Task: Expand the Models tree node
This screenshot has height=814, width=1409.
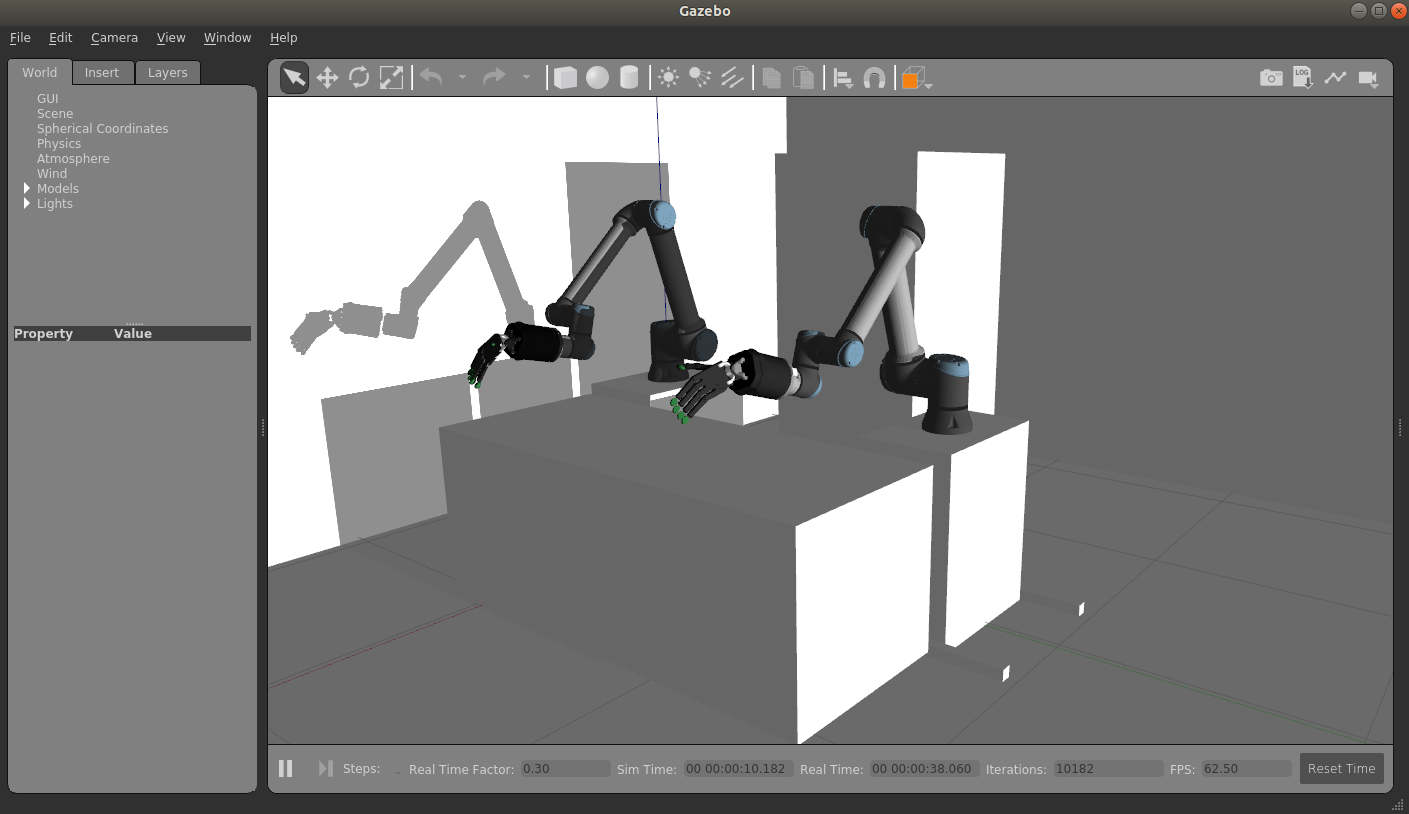Action: pos(27,188)
